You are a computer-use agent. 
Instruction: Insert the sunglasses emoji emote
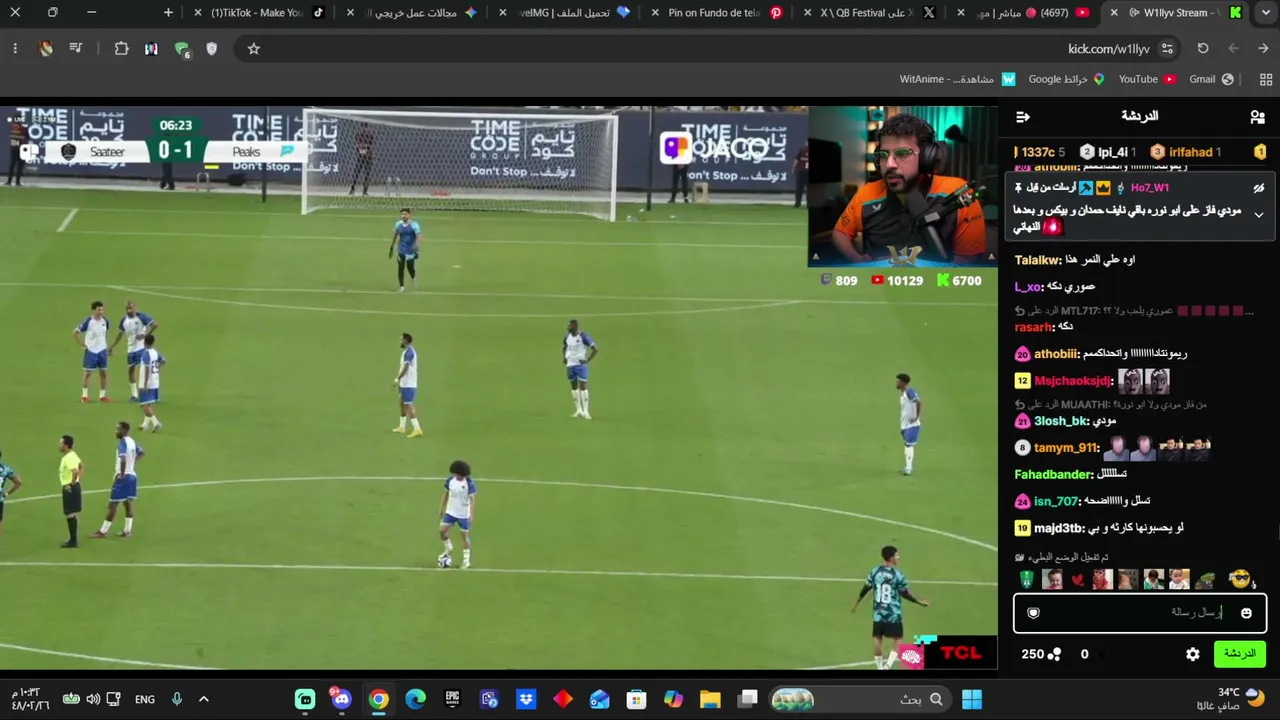tap(1240, 579)
